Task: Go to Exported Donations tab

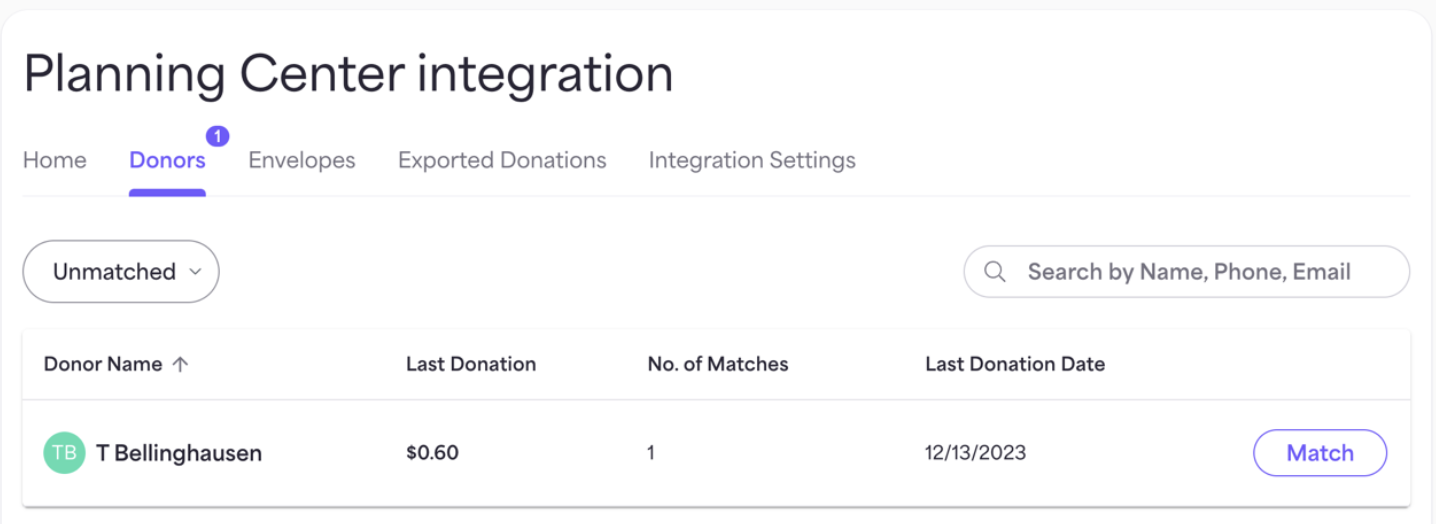Action: coord(502,160)
